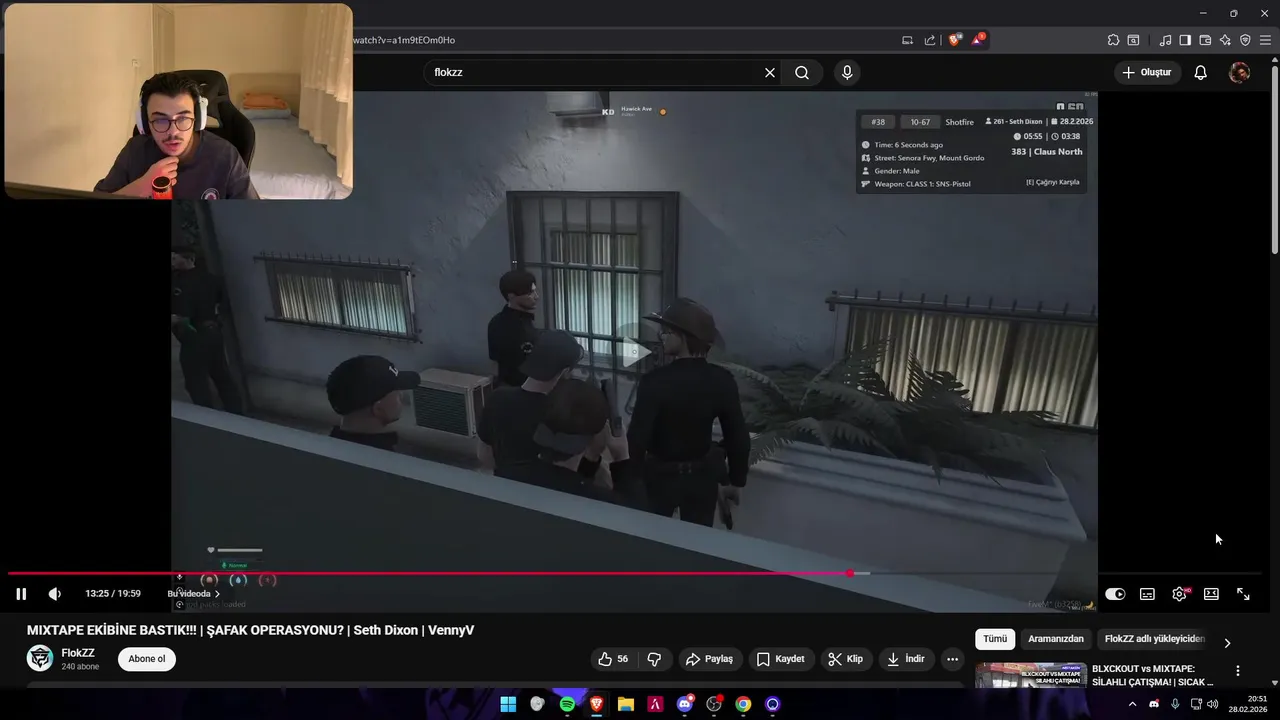Image resolution: width=1280 pixels, height=720 pixels.
Task: Click the page vertical scrollbar
Action: [1274, 160]
